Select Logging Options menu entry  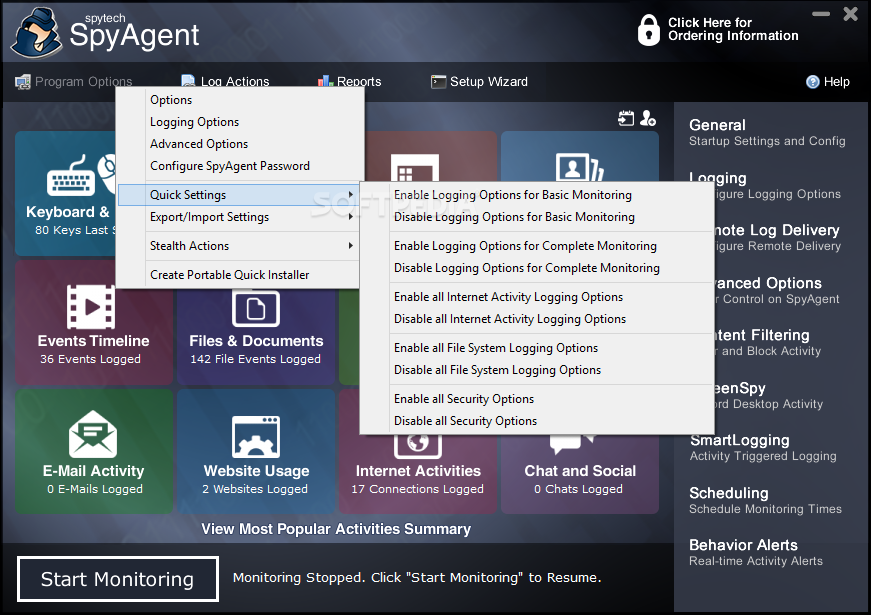point(239,122)
